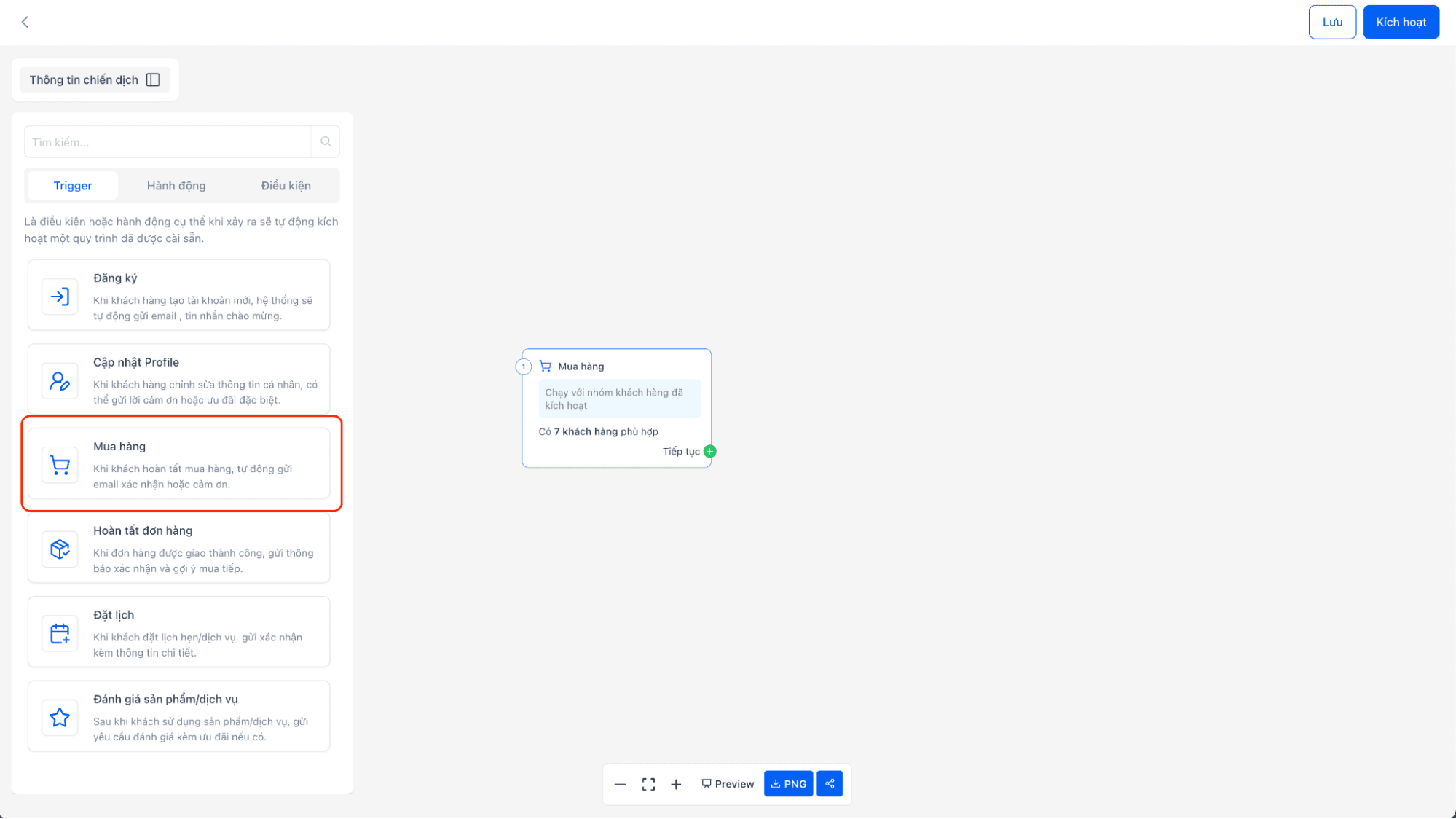This screenshot has width=1456, height=819.
Task: Click the 'Lưu' button
Action: [x=1331, y=22]
